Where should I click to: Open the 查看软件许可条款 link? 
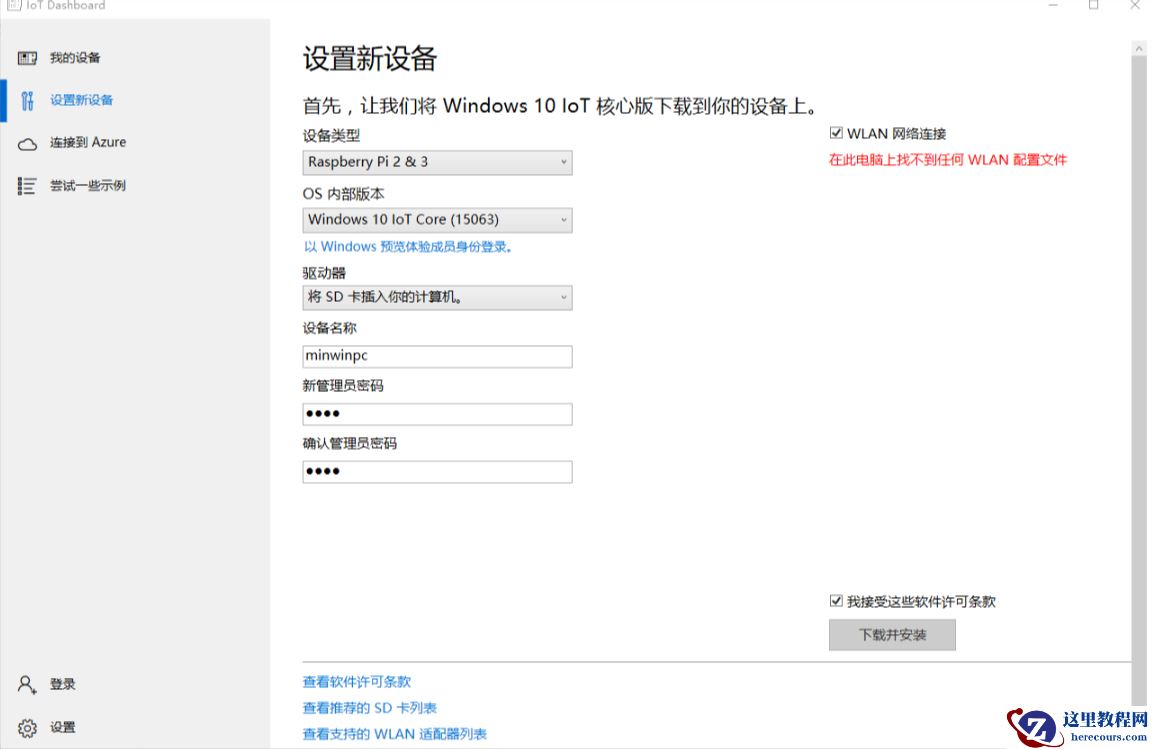[357, 682]
